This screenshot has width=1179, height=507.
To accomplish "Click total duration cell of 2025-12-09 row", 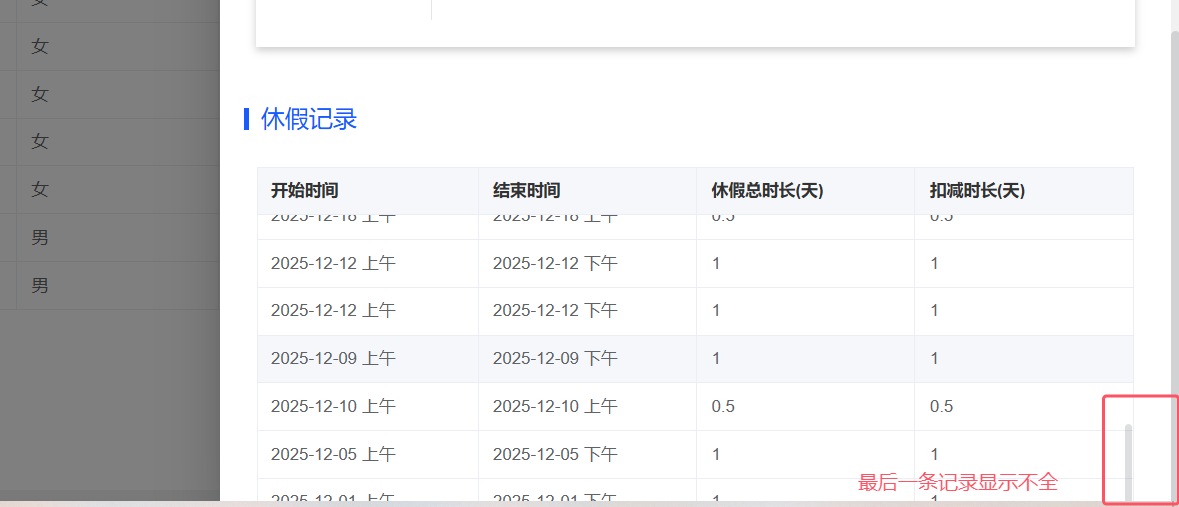I will point(716,358).
